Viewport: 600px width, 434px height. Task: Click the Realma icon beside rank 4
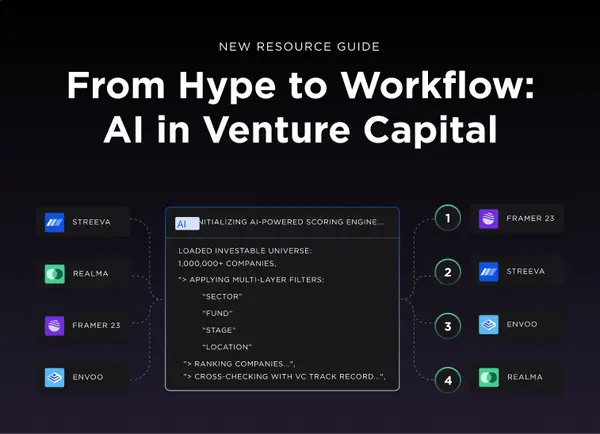click(489, 377)
